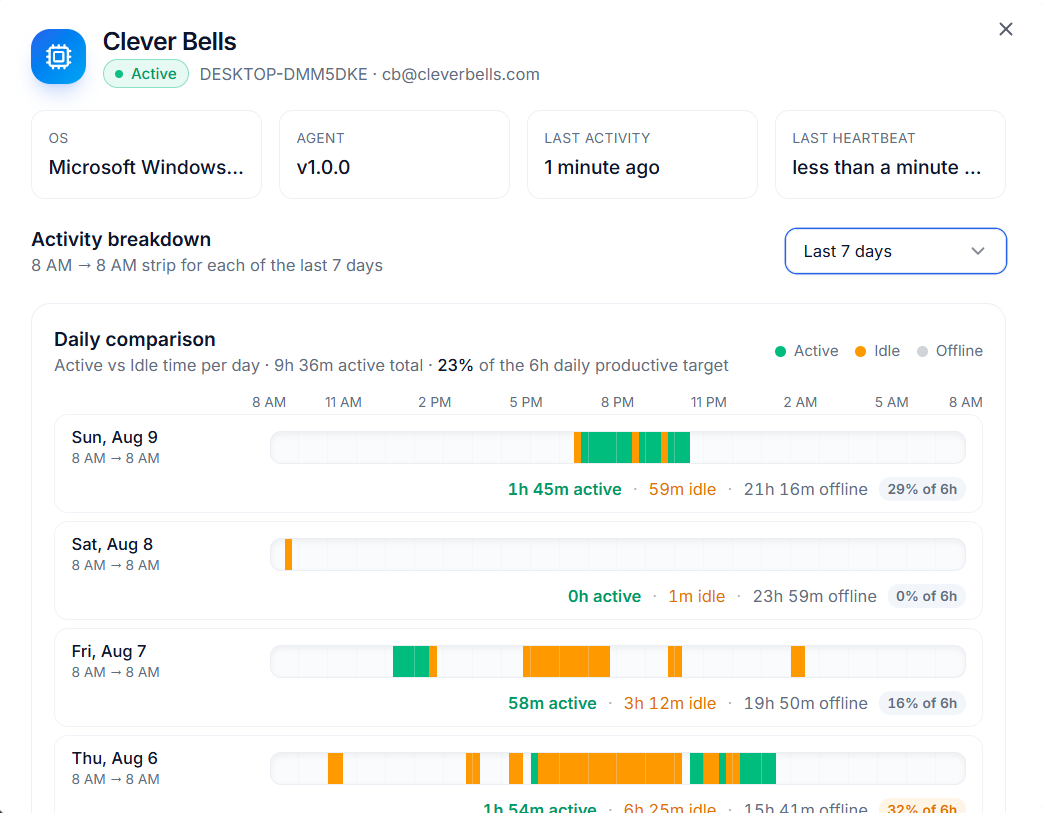Click the 'Activity breakdown' heading
This screenshot has height=813, width=1042.
pyautogui.click(x=121, y=239)
